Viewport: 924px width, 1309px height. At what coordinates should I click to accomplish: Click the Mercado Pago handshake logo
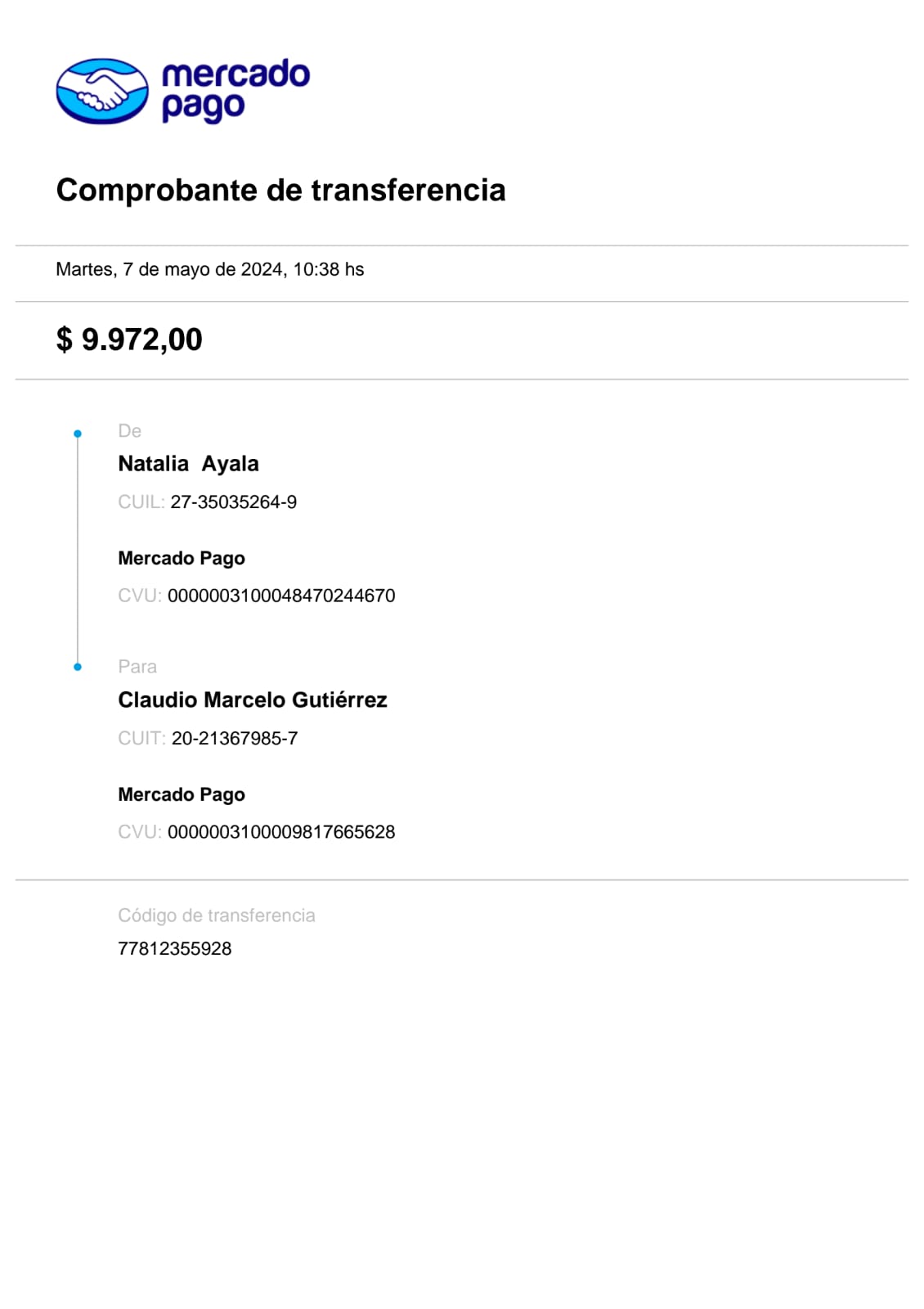click(x=102, y=91)
